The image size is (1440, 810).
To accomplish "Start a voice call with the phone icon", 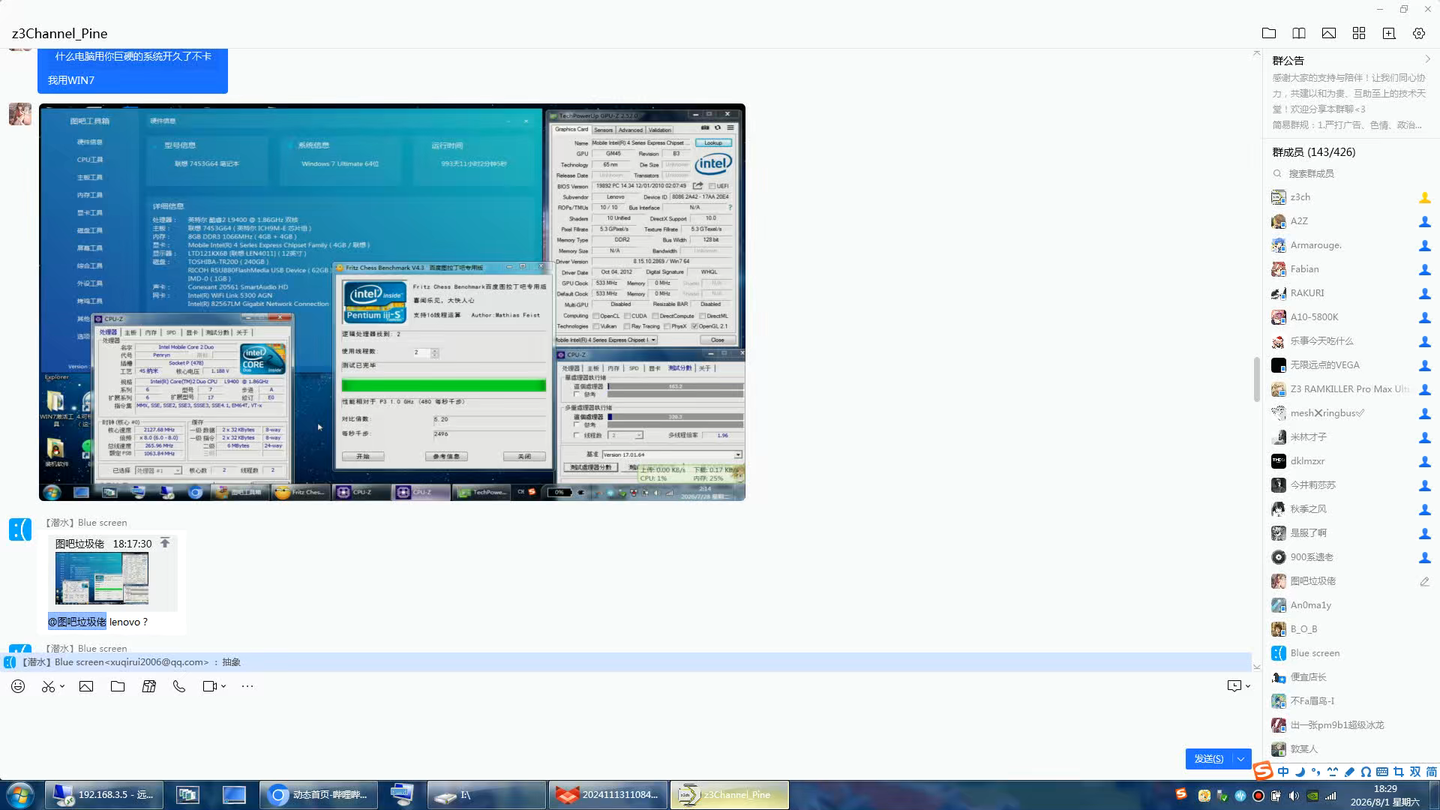I will [x=179, y=686].
